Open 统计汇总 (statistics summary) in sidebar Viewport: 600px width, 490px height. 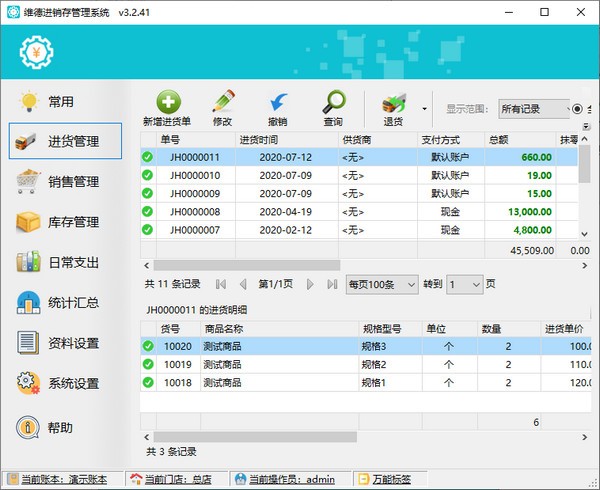[x=65, y=303]
